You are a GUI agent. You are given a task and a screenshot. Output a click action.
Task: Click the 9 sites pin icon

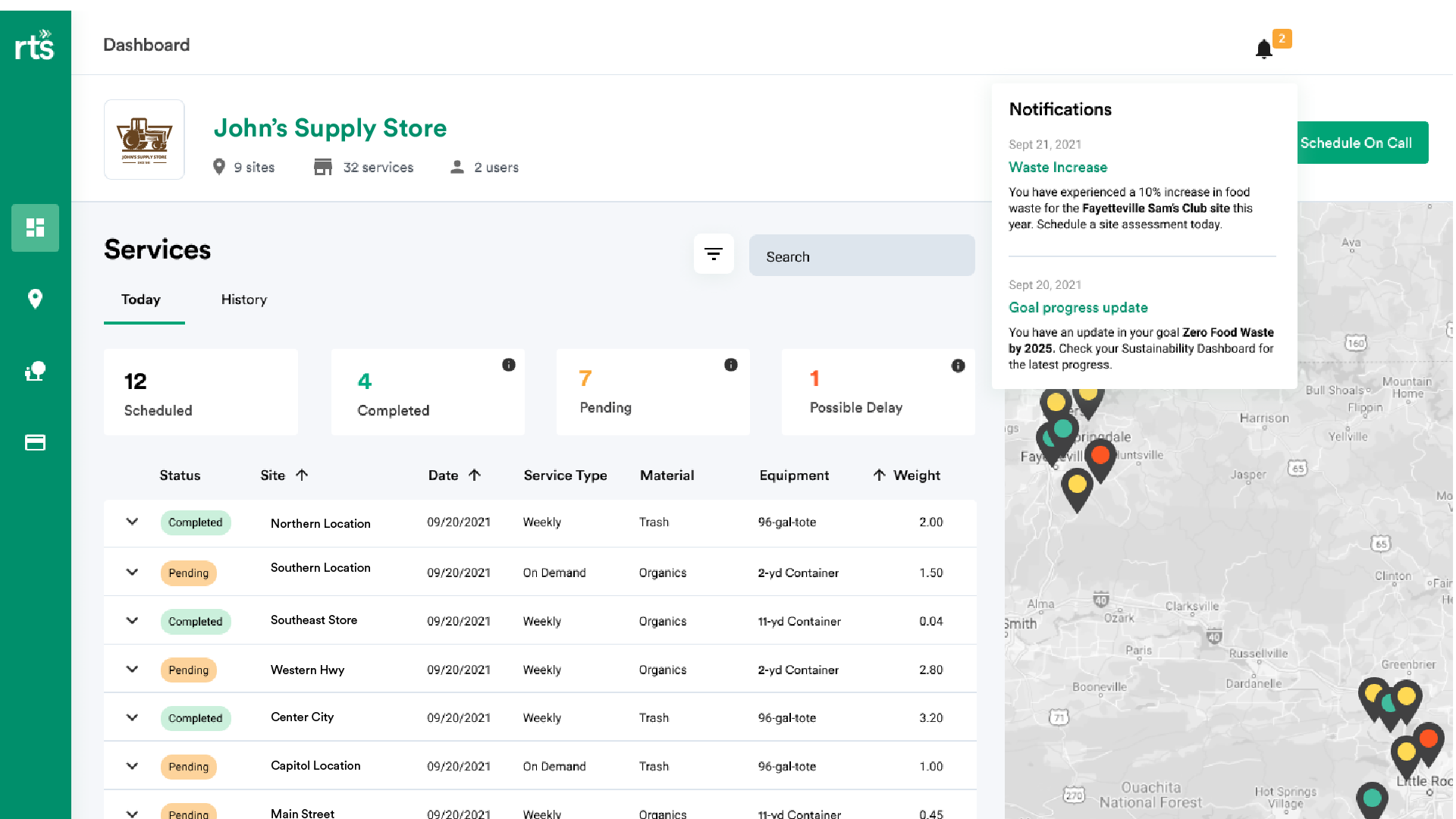pos(219,167)
